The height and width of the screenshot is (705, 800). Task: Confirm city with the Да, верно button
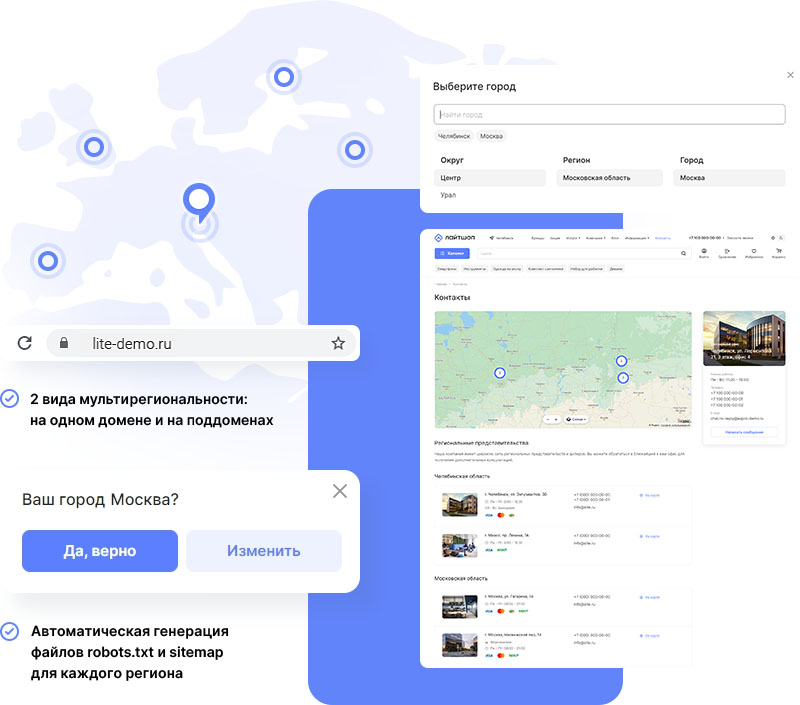(x=99, y=551)
